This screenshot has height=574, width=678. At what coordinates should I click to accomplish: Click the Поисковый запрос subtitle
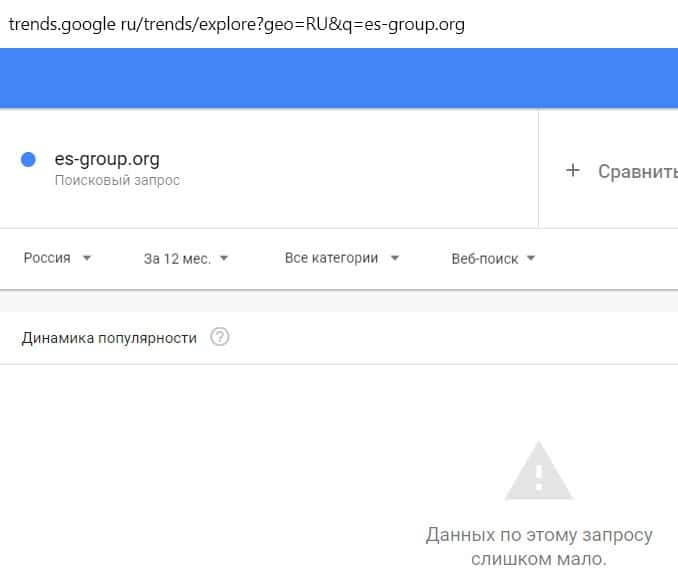click(x=117, y=181)
